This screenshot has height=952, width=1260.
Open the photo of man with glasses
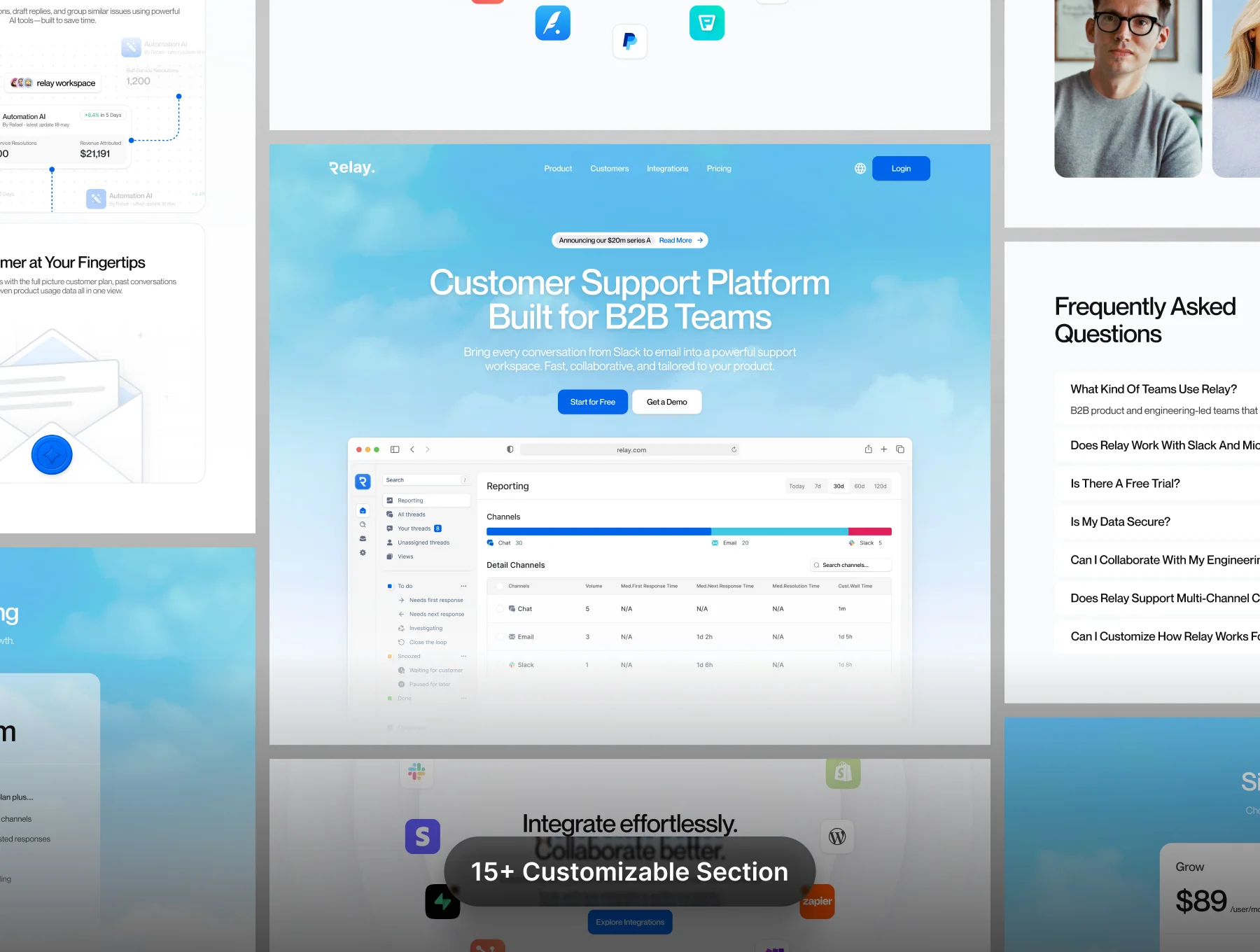tap(1128, 88)
